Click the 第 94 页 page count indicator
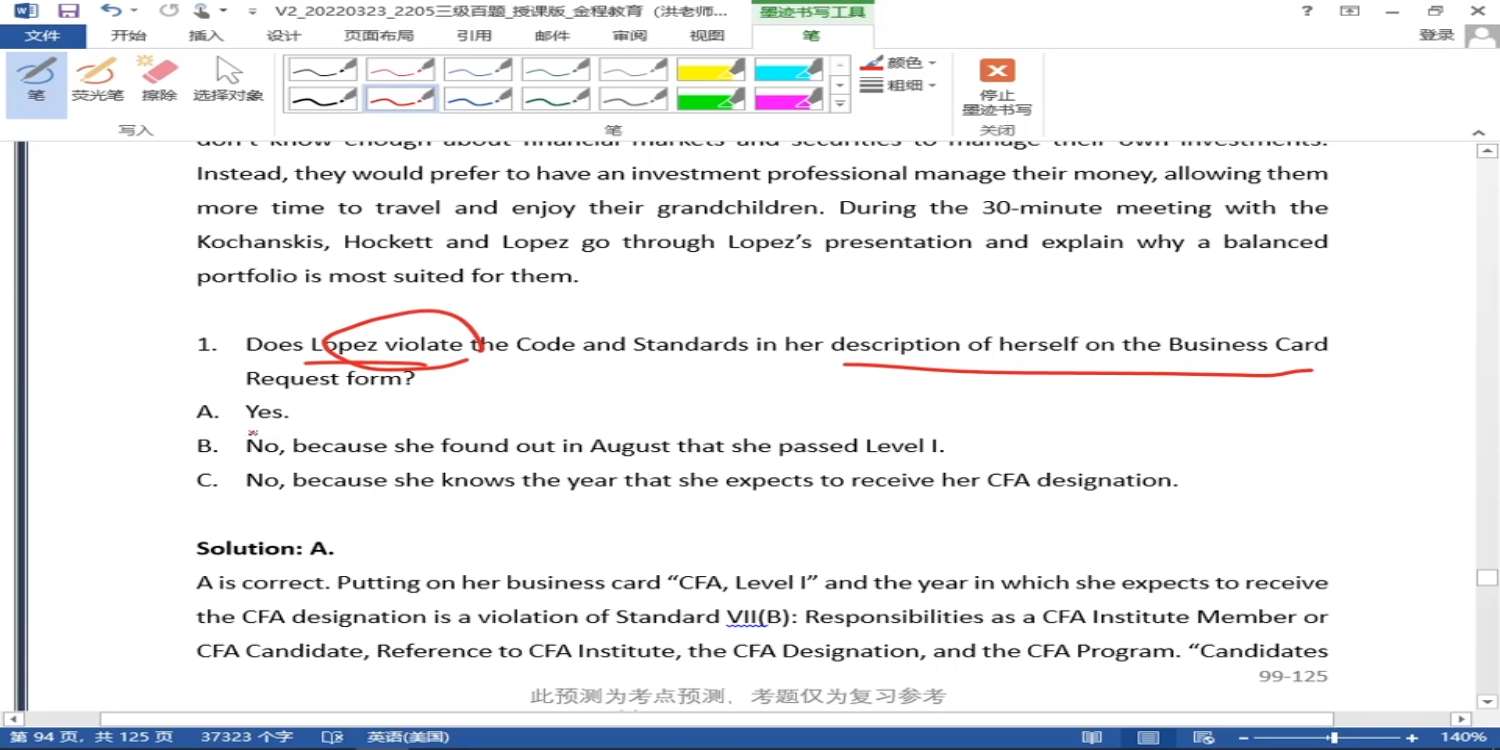 coord(91,737)
